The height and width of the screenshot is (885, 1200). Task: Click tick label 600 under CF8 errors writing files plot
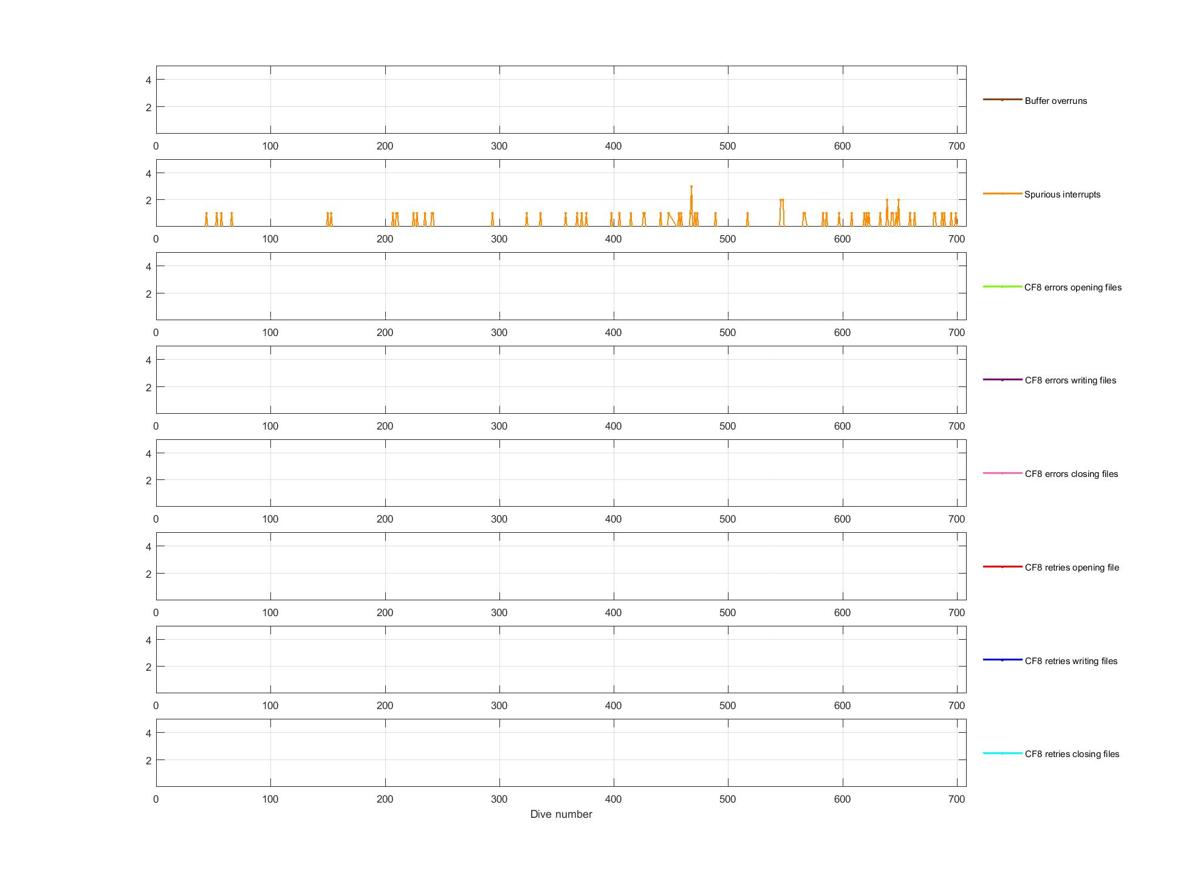pyautogui.click(x=842, y=426)
